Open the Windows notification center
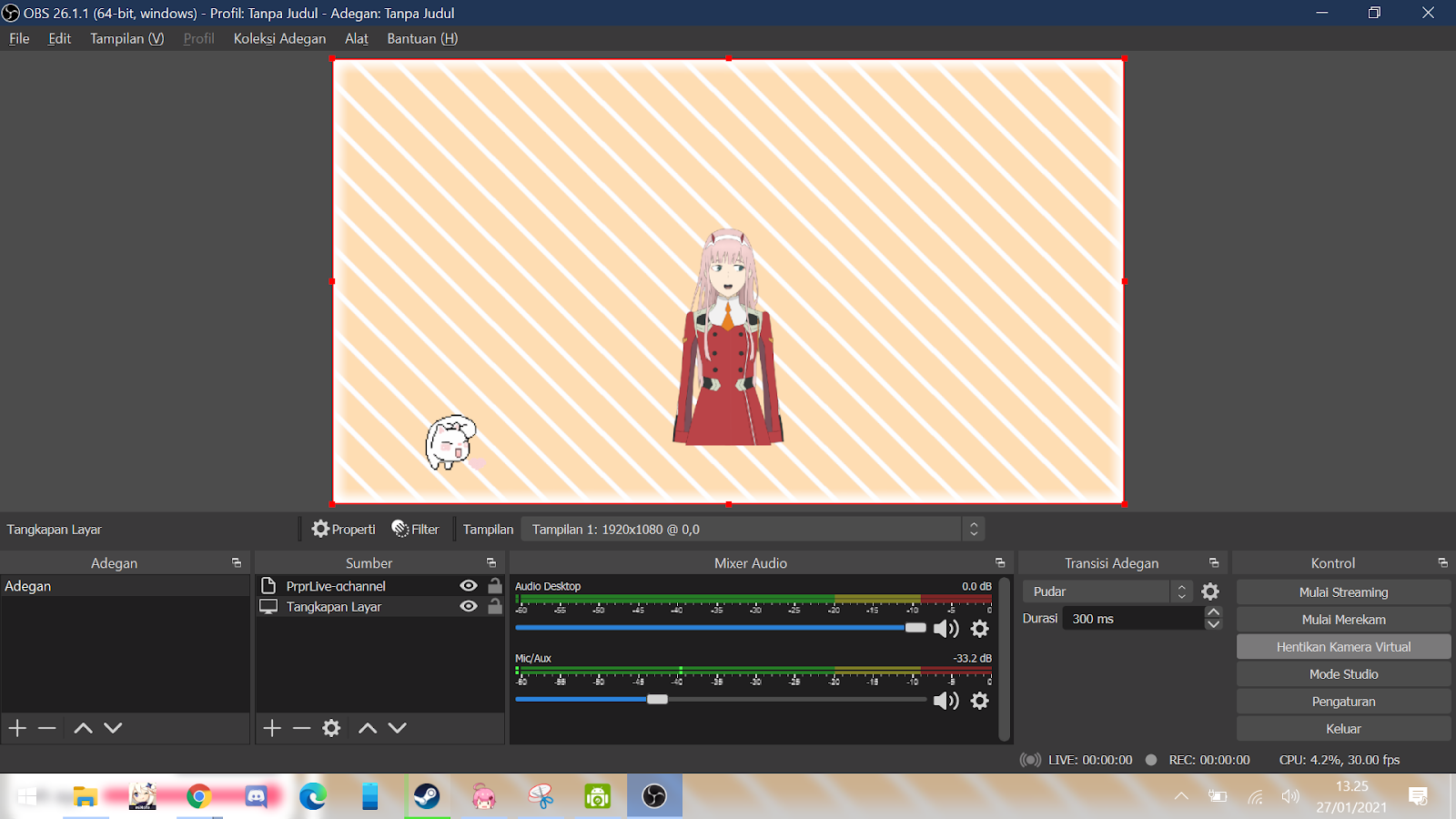 click(1418, 796)
